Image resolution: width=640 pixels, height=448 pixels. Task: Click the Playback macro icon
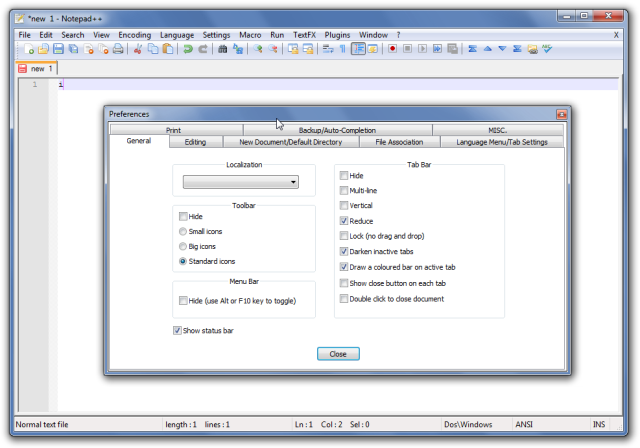(x=422, y=49)
